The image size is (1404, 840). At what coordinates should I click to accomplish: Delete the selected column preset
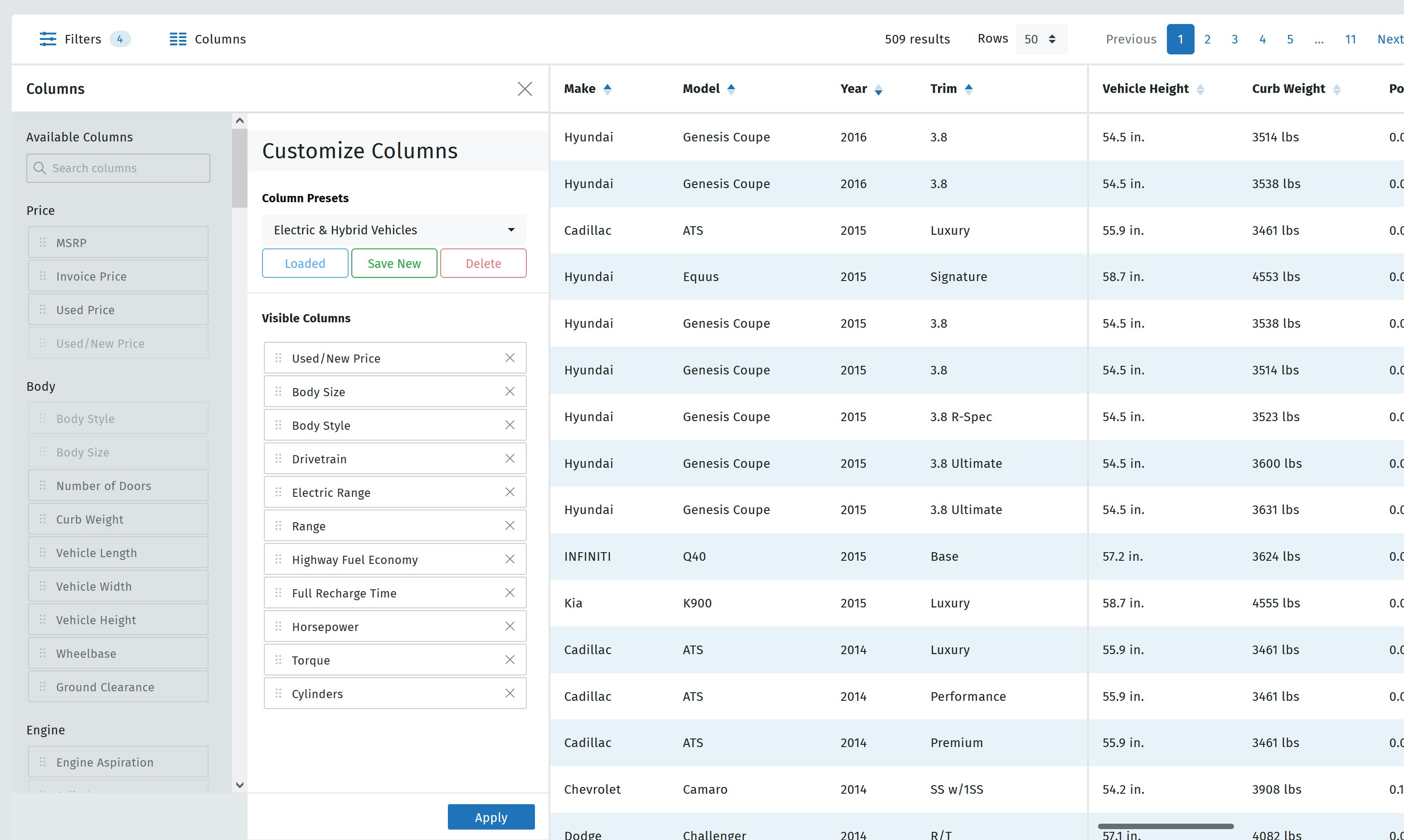tap(483, 263)
